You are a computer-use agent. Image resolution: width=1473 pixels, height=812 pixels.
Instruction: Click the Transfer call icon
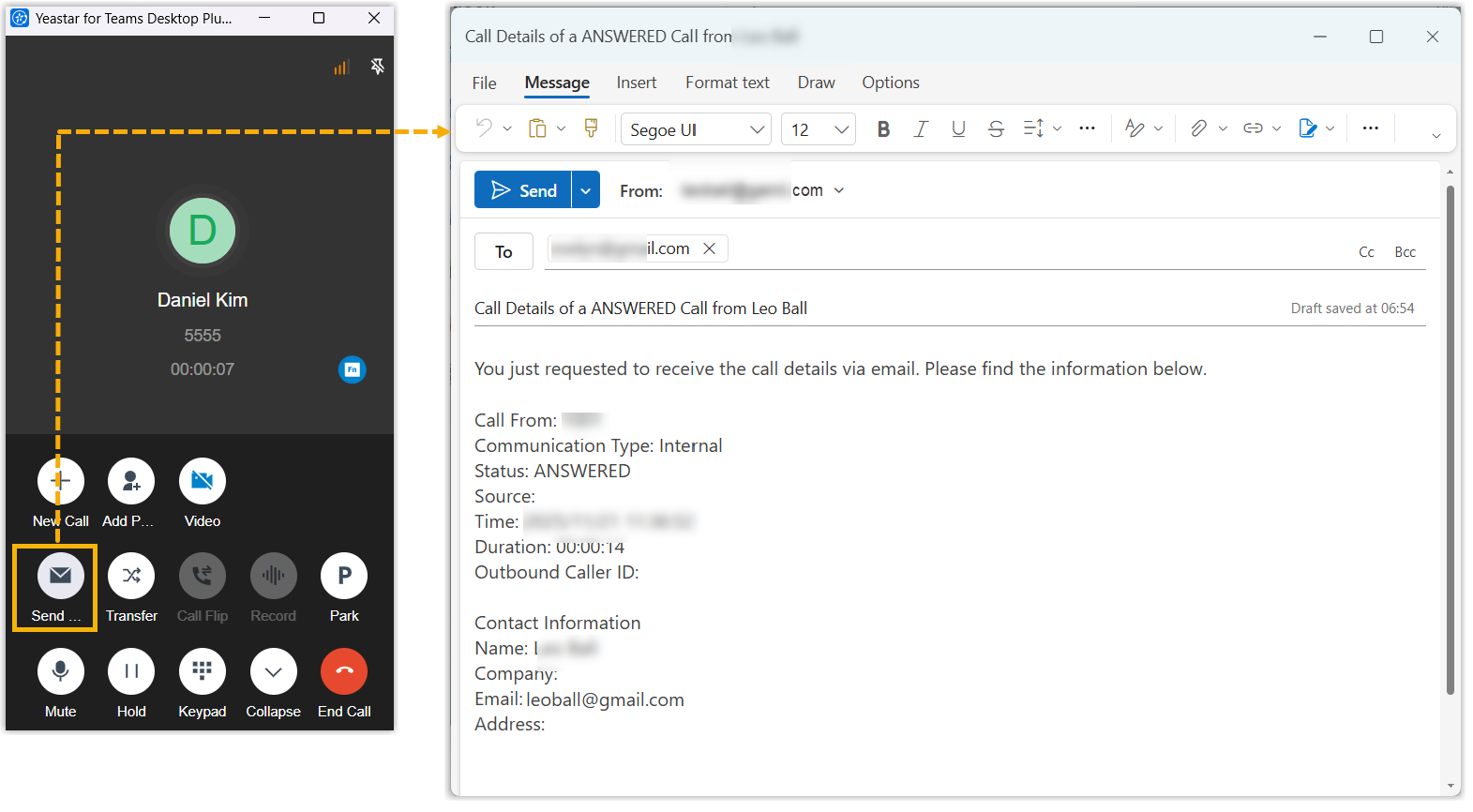tap(131, 576)
